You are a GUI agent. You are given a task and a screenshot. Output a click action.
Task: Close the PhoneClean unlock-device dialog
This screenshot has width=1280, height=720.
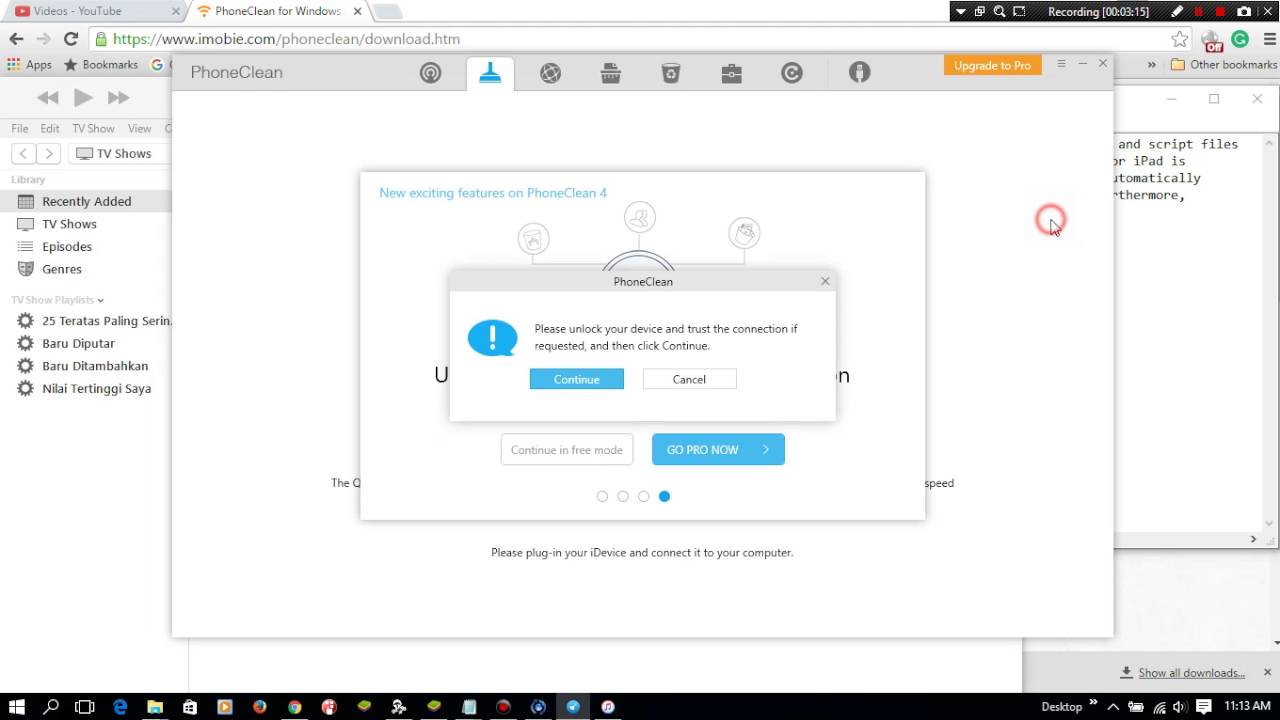point(825,281)
